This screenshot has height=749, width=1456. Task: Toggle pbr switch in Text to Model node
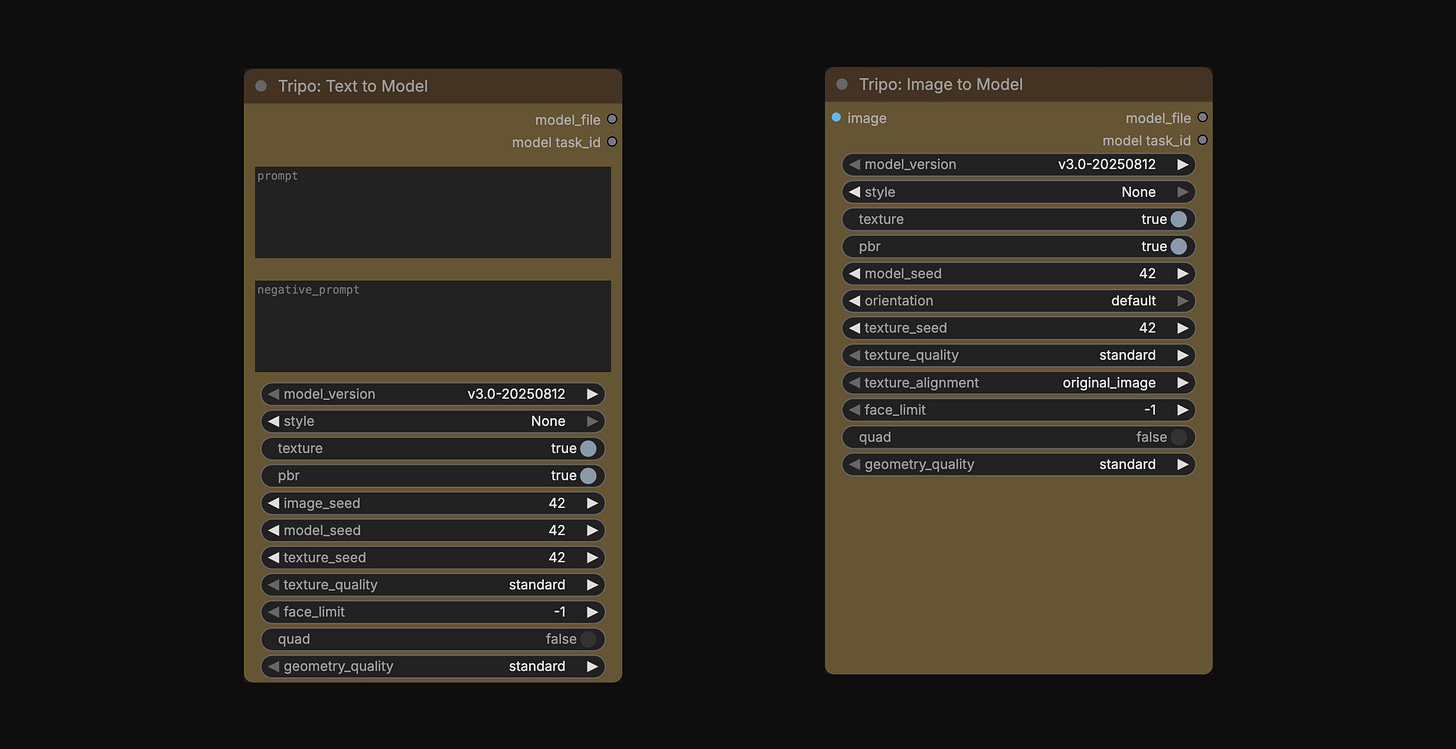click(588, 475)
